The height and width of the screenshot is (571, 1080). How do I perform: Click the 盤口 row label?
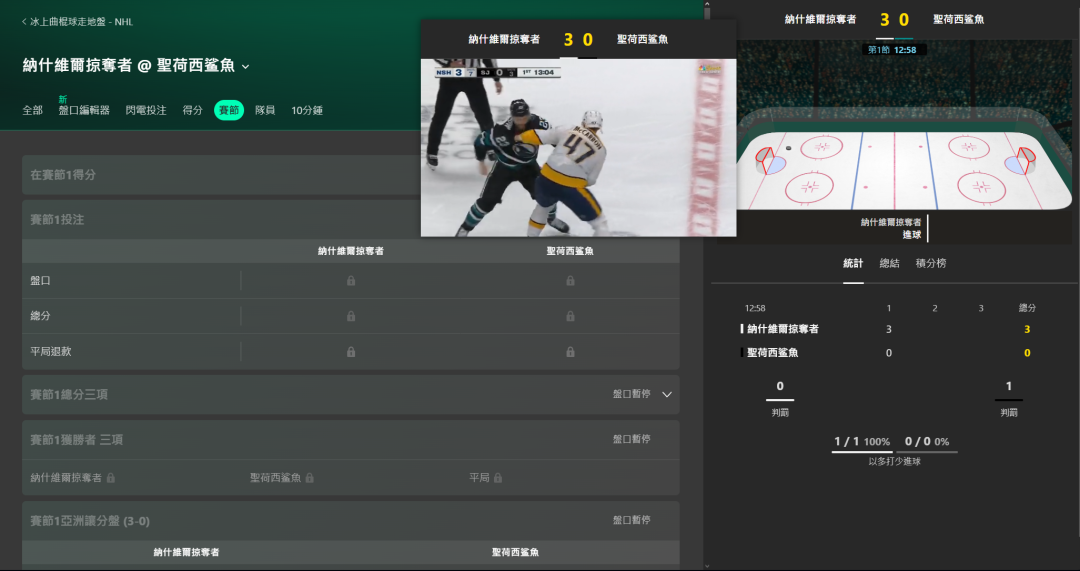coord(41,281)
